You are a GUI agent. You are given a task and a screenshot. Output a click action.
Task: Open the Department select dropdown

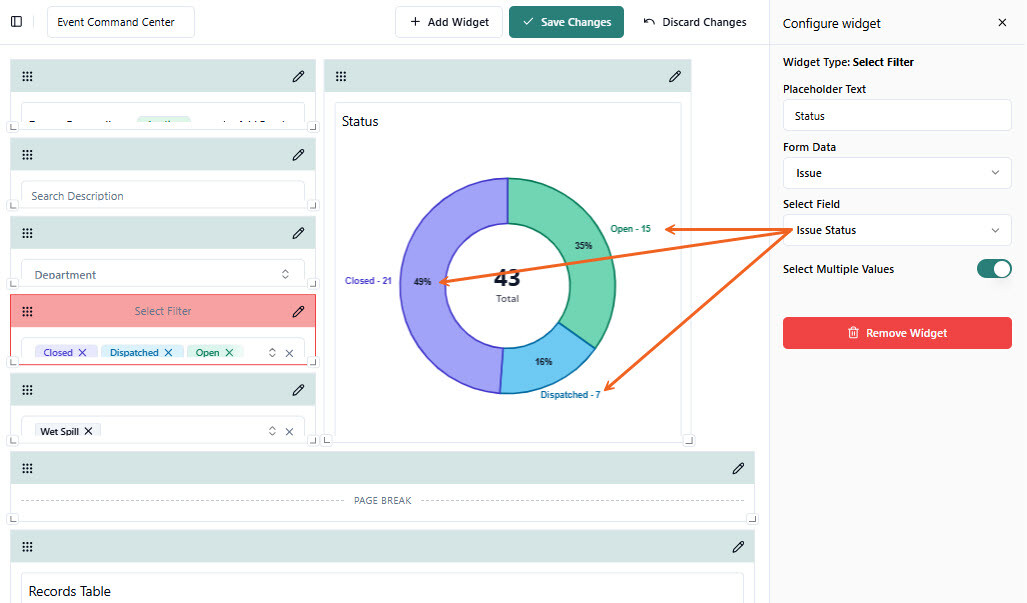click(163, 274)
